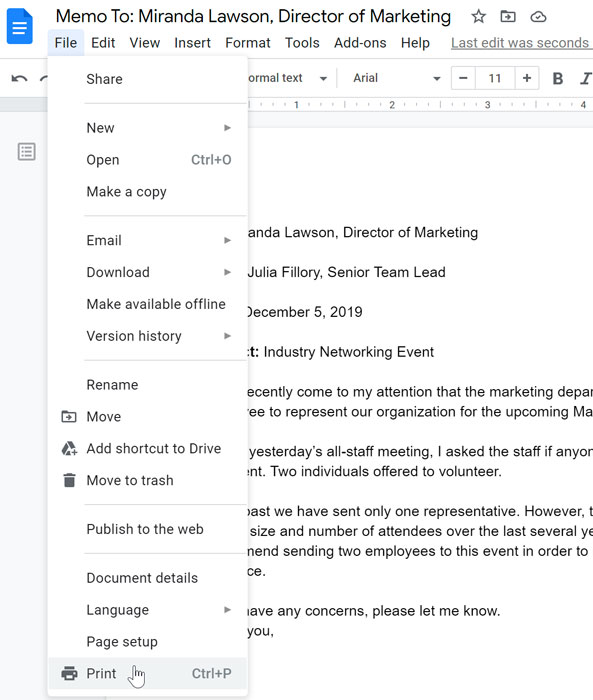Open the Help menu
This screenshot has height=700, width=593.
(x=415, y=43)
